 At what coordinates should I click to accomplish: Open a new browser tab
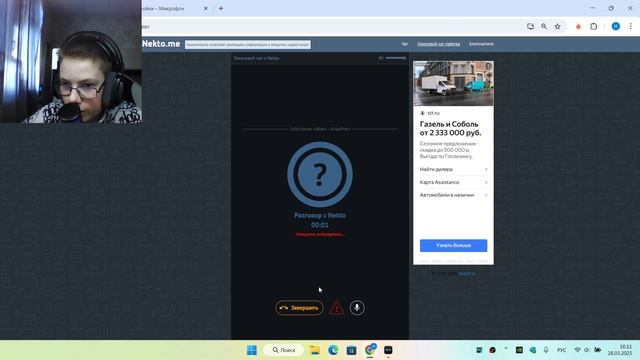pyautogui.click(x=221, y=8)
